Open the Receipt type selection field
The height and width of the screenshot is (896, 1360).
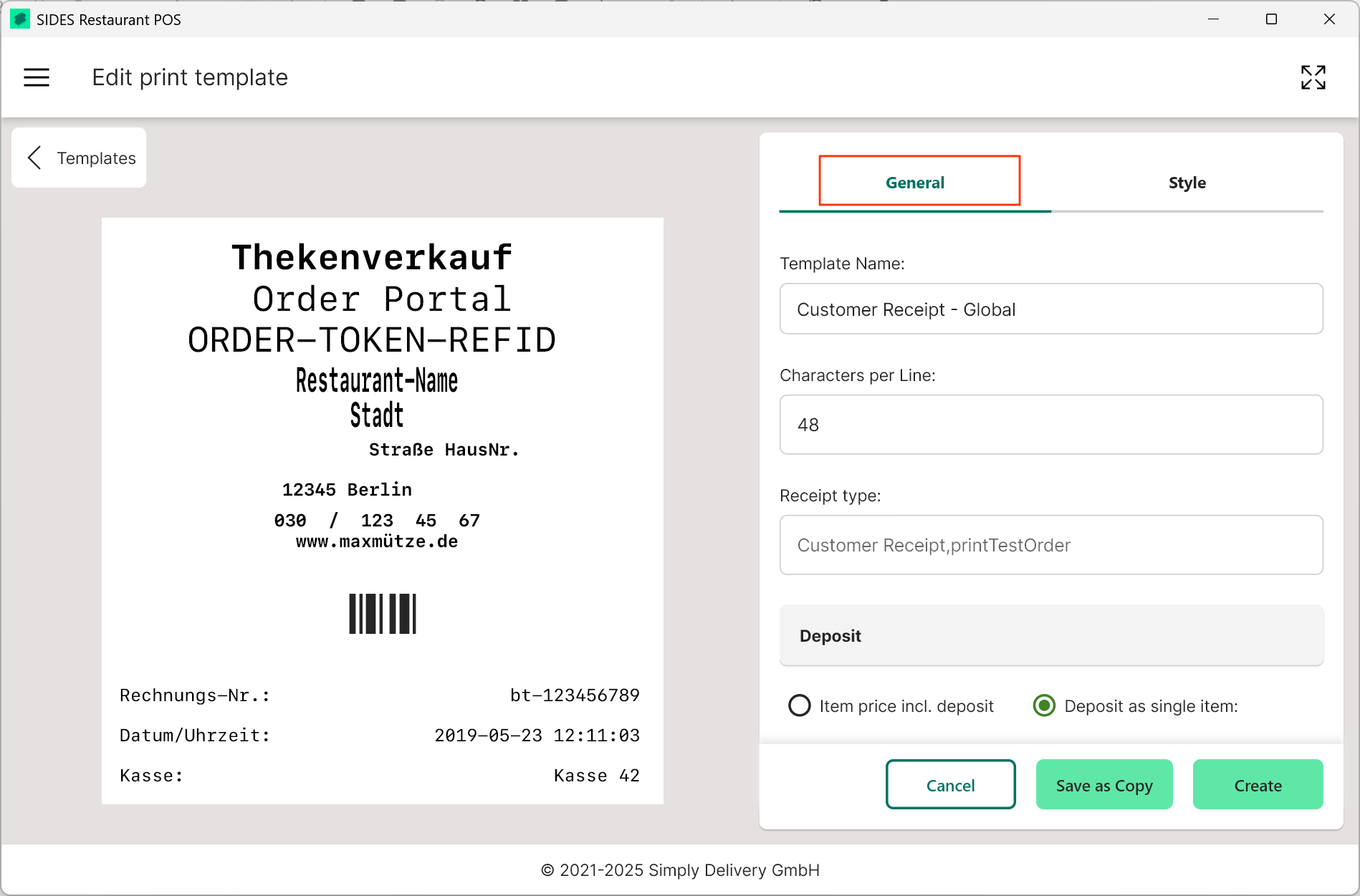(1050, 545)
